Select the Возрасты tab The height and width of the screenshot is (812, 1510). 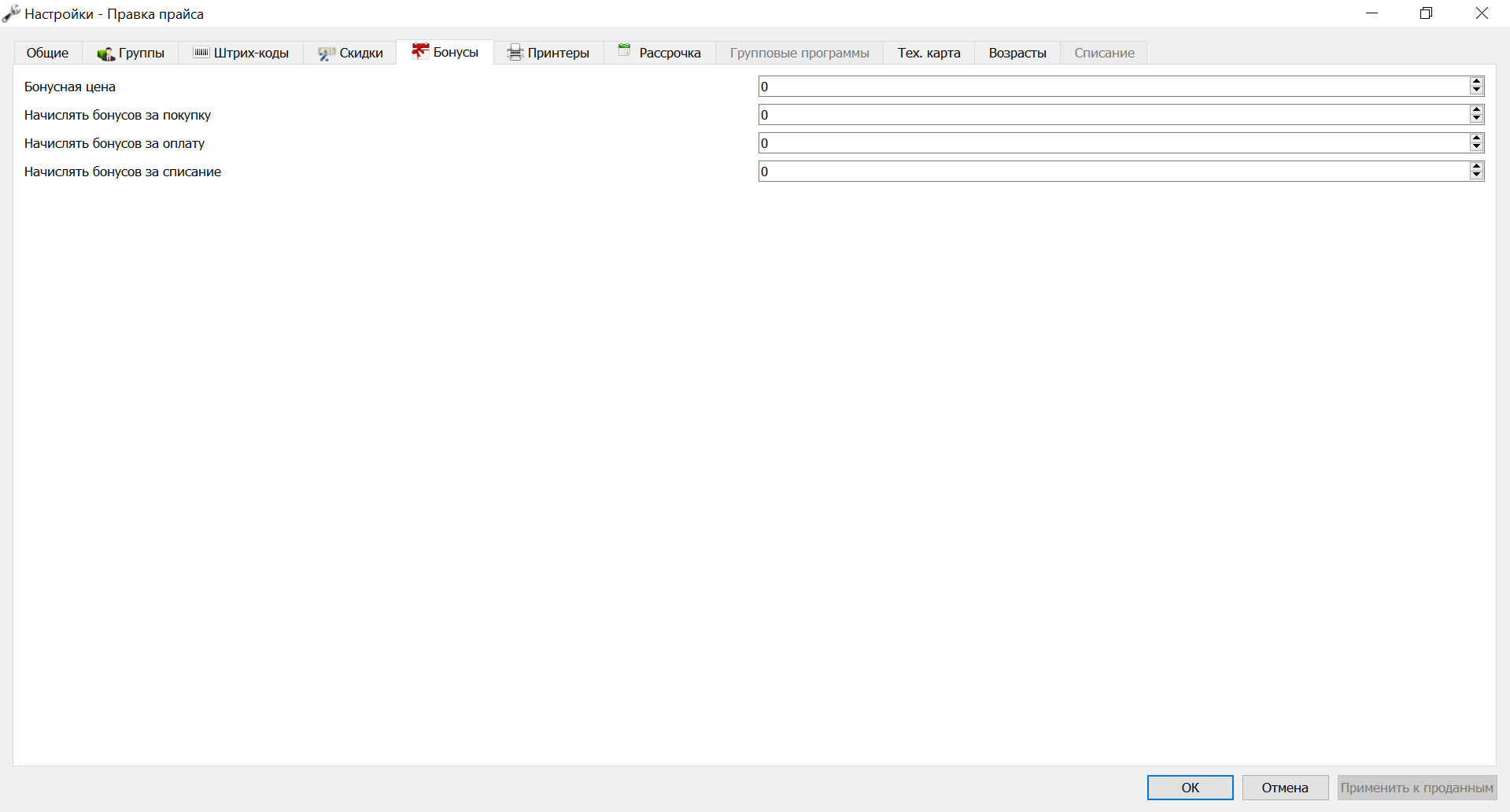point(1017,53)
